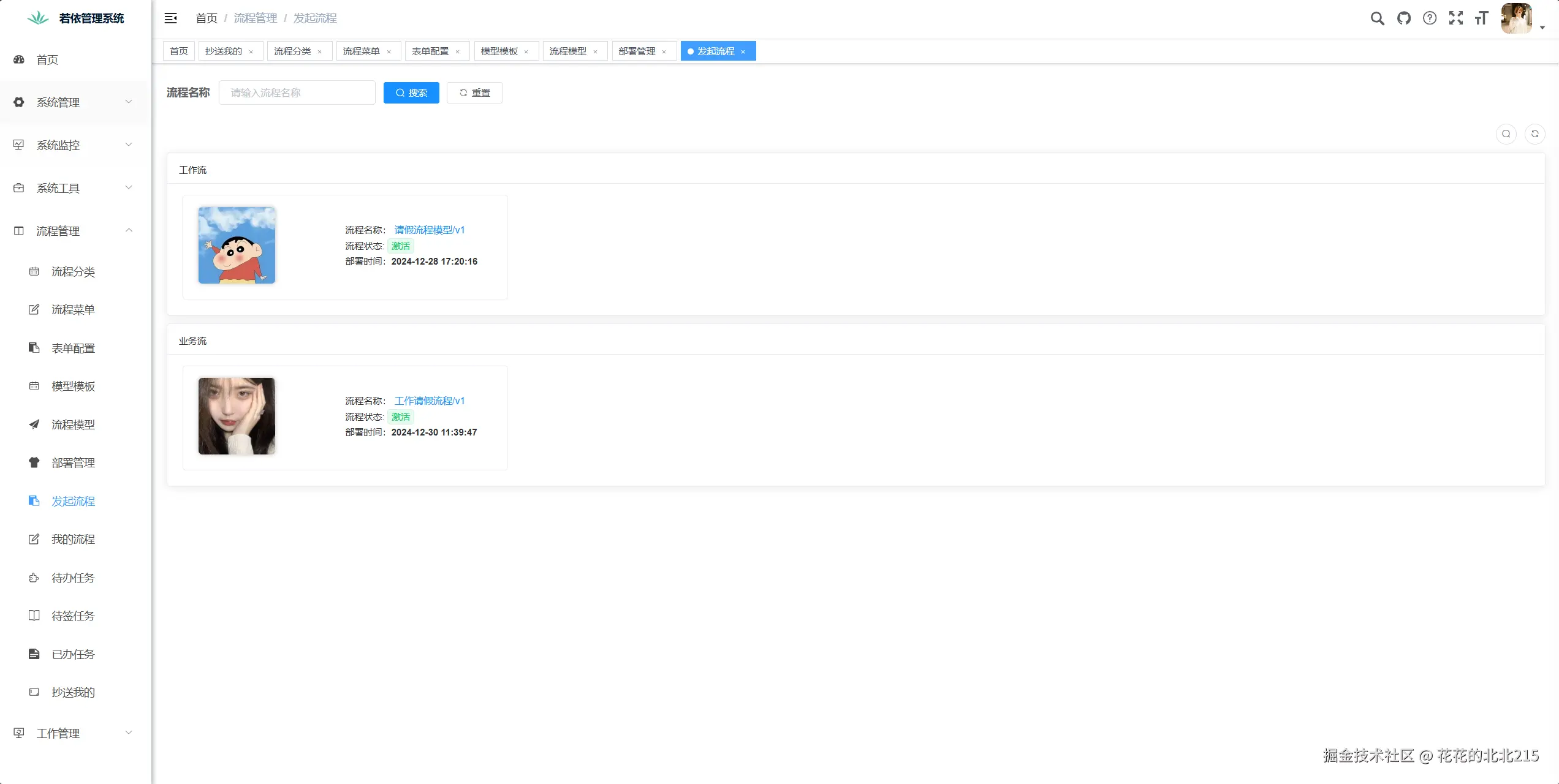Screen dimensions: 1559x784
Task: Expand the 系统监控 menu
Action: tap(75, 145)
